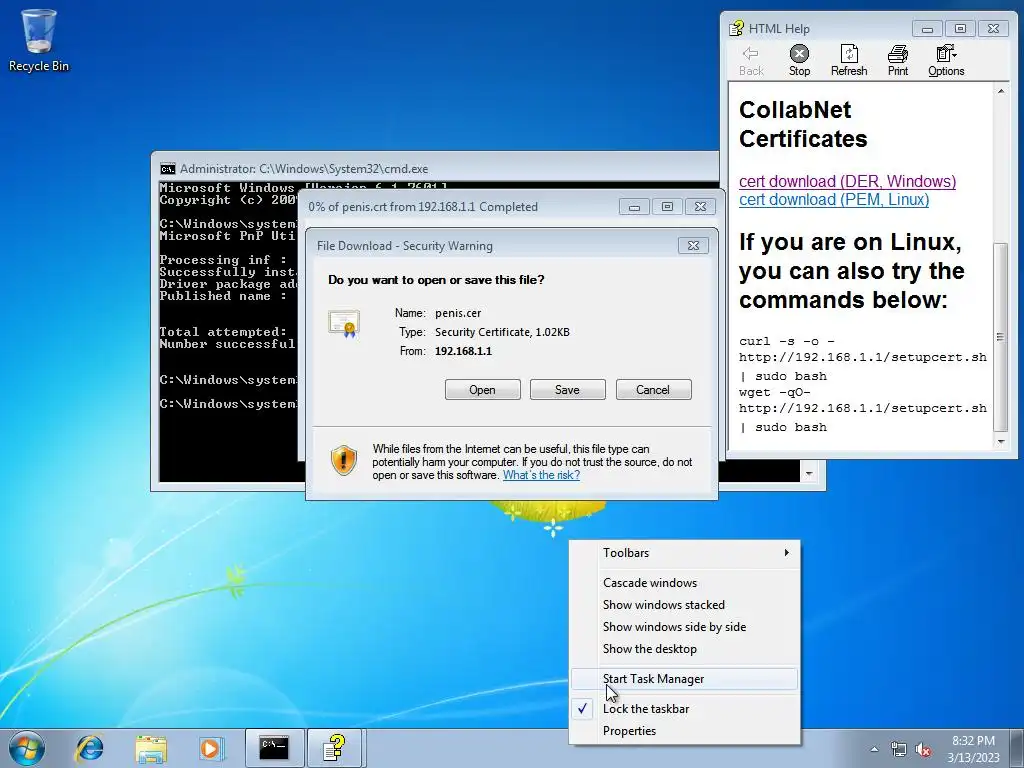The height and width of the screenshot is (768, 1024).
Task: Show hidden tray icons arrow
Action: tap(874, 750)
